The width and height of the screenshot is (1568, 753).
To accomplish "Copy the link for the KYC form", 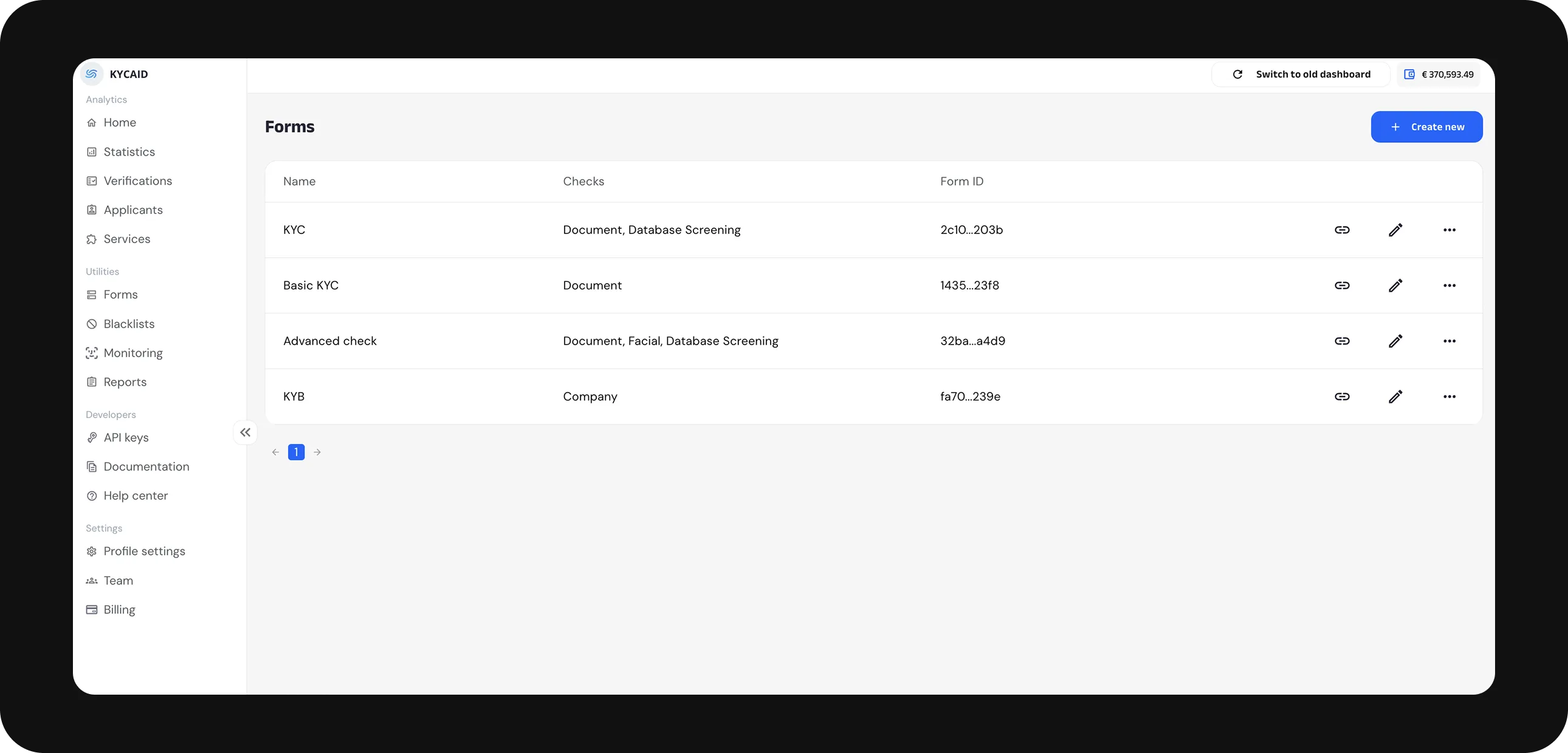I will (1343, 230).
